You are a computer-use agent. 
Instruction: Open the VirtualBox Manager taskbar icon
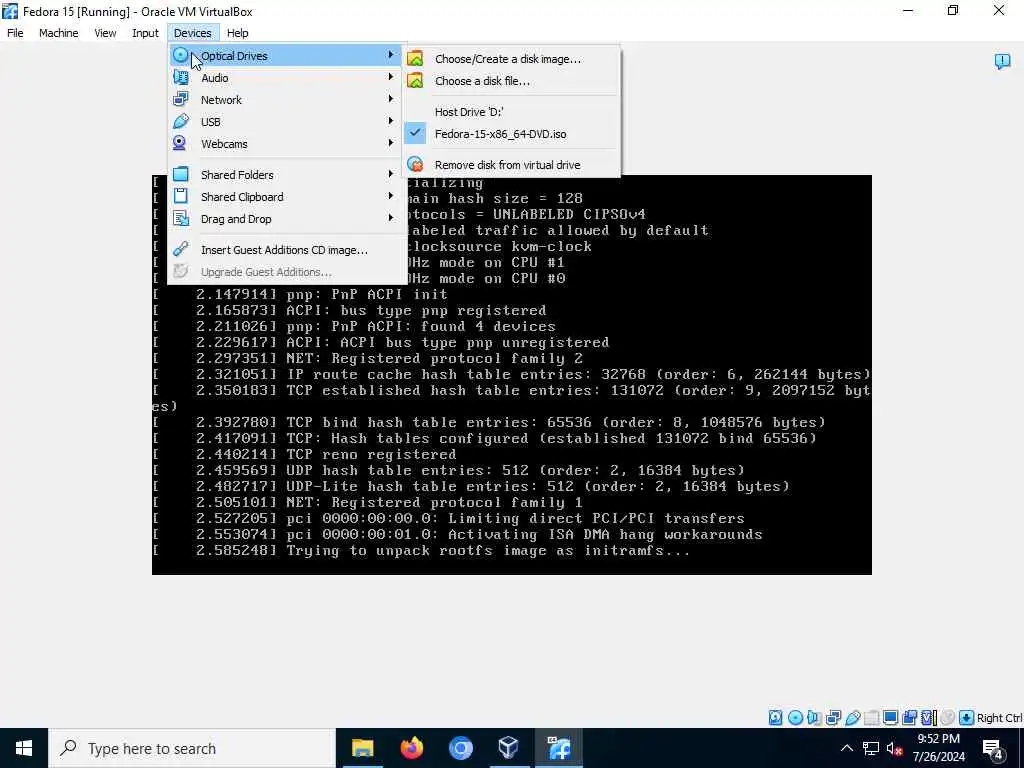point(509,748)
